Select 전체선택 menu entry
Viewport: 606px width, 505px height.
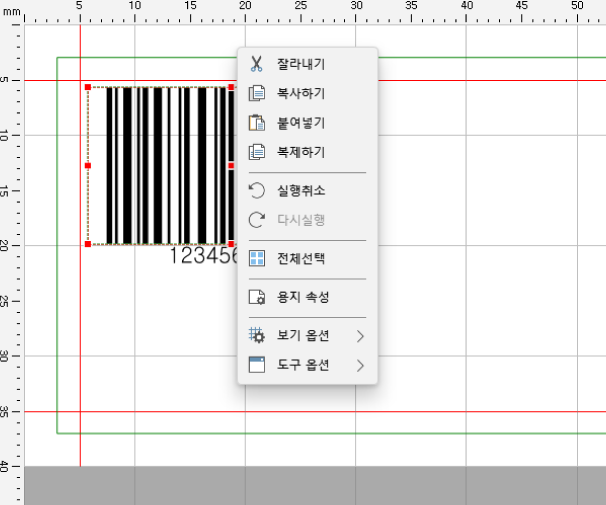308,258
